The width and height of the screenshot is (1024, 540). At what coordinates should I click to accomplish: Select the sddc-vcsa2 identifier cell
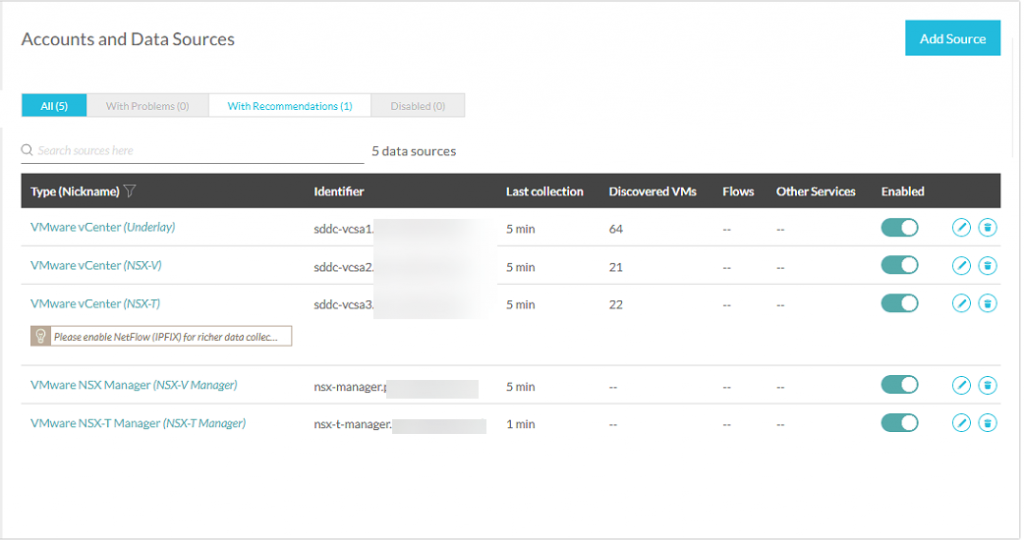click(344, 267)
